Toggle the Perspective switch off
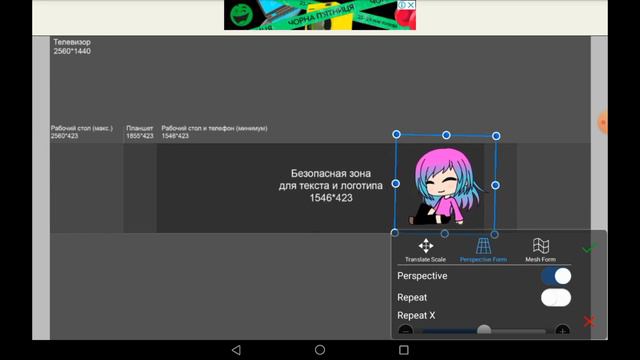Screen dimensions: 640x360 (556, 276)
